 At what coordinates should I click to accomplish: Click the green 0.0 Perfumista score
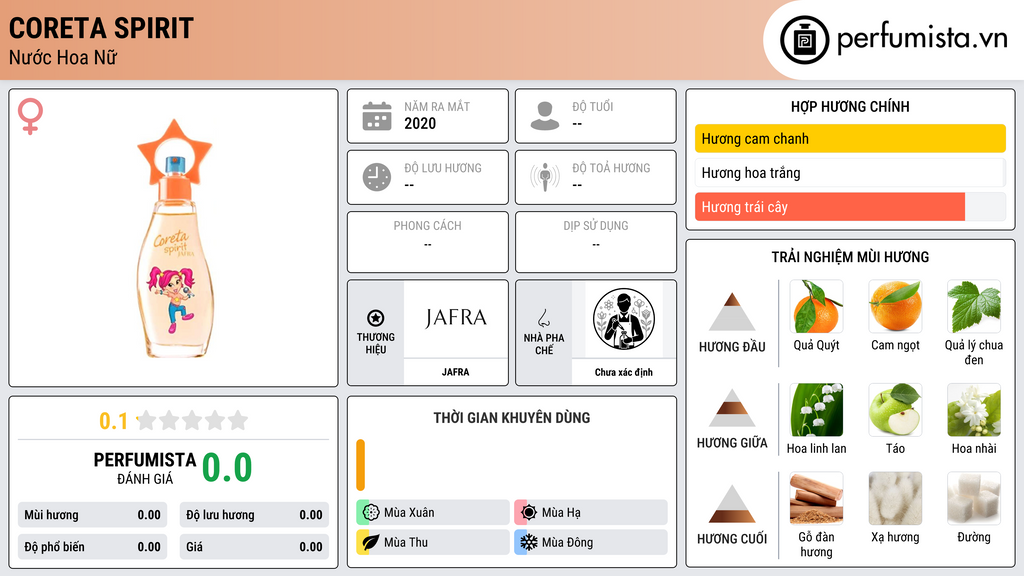click(227, 467)
